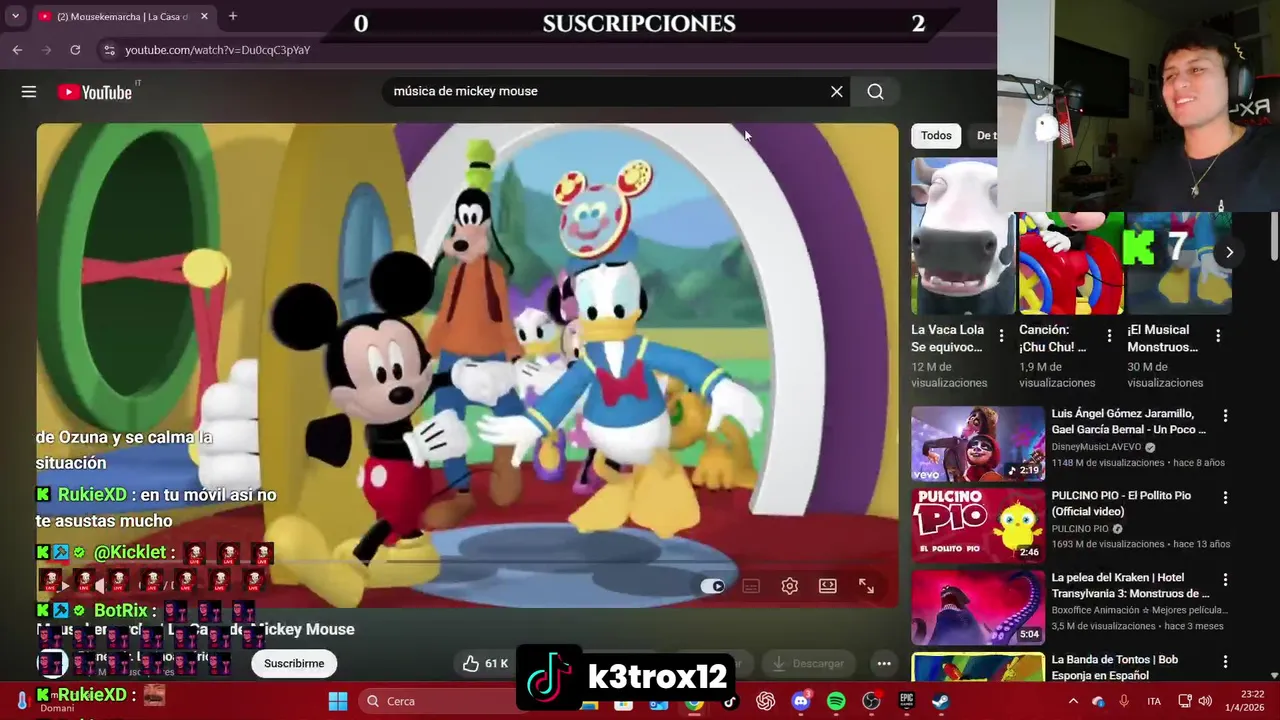The image size is (1280, 720).
Task: Open Spotify from the taskbar
Action: click(836, 701)
